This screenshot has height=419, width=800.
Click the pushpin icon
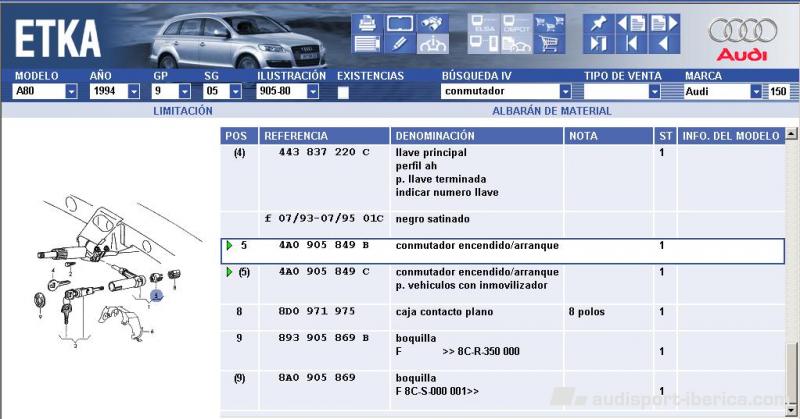click(598, 22)
